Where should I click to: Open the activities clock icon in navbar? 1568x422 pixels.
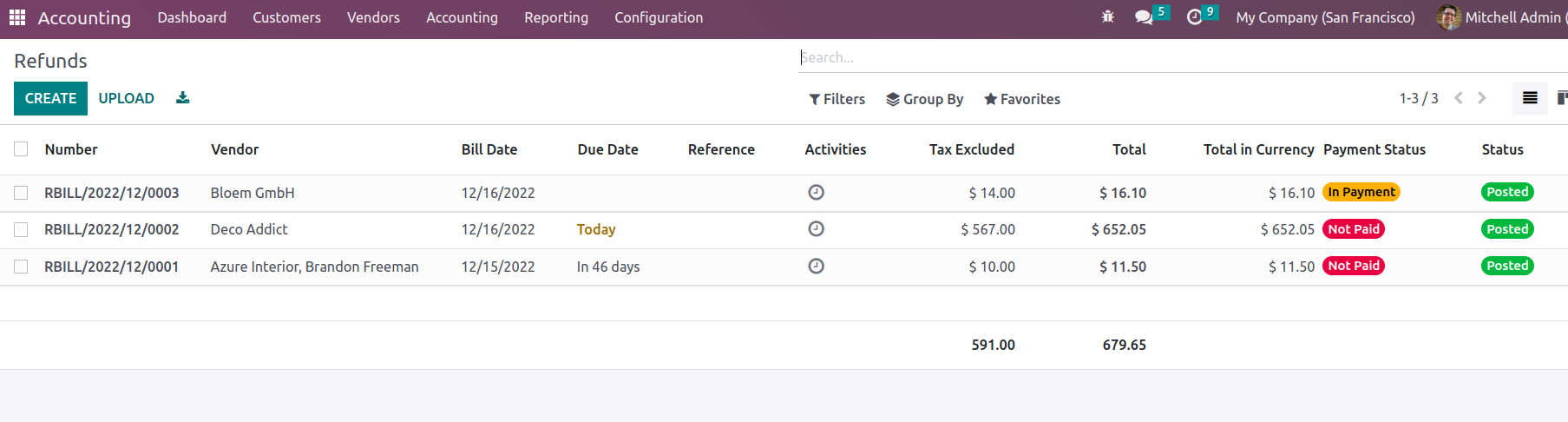(1194, 17)
